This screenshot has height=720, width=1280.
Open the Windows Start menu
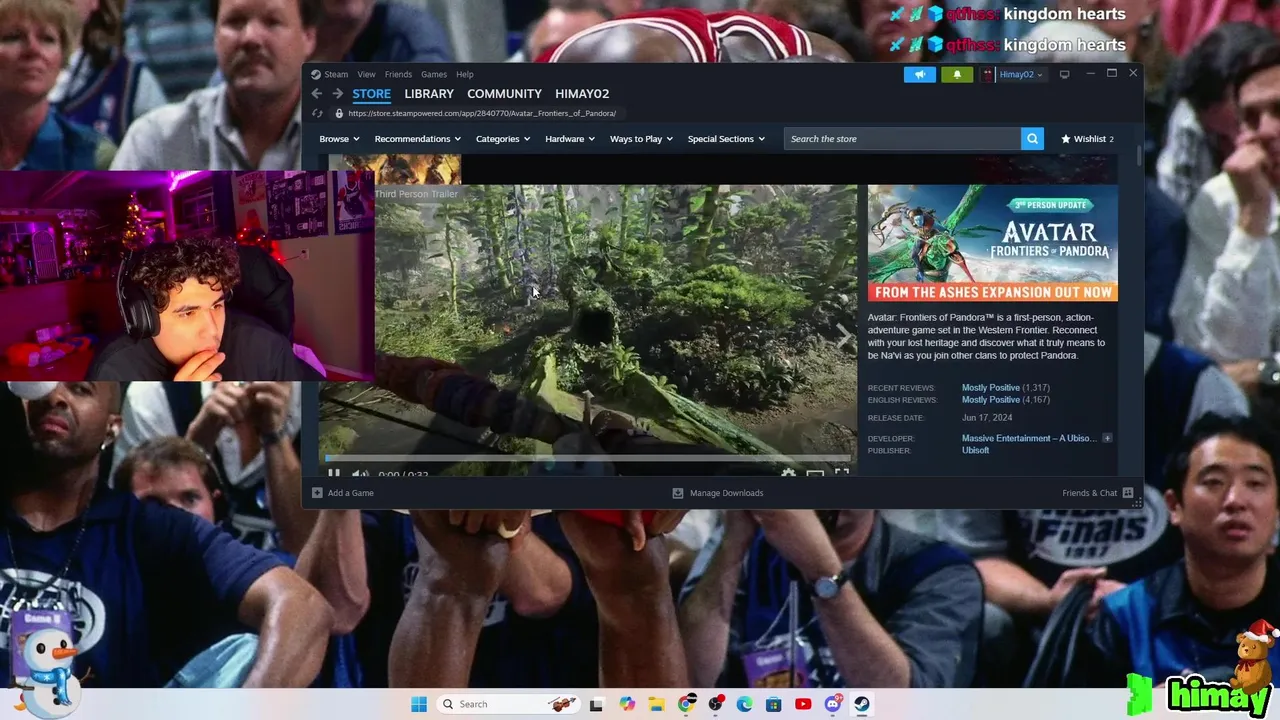(x=419, y=704)
